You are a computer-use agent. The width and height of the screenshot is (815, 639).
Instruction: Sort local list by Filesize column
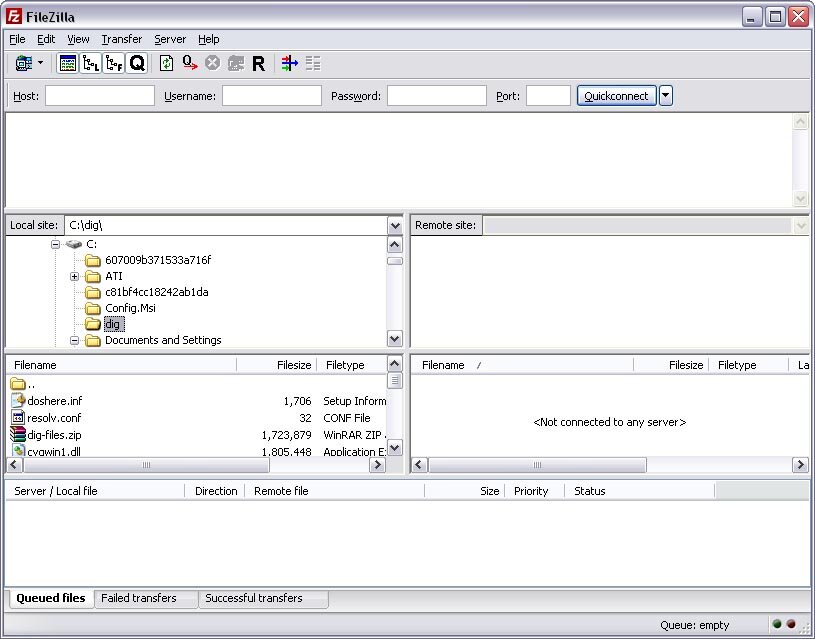277,365
